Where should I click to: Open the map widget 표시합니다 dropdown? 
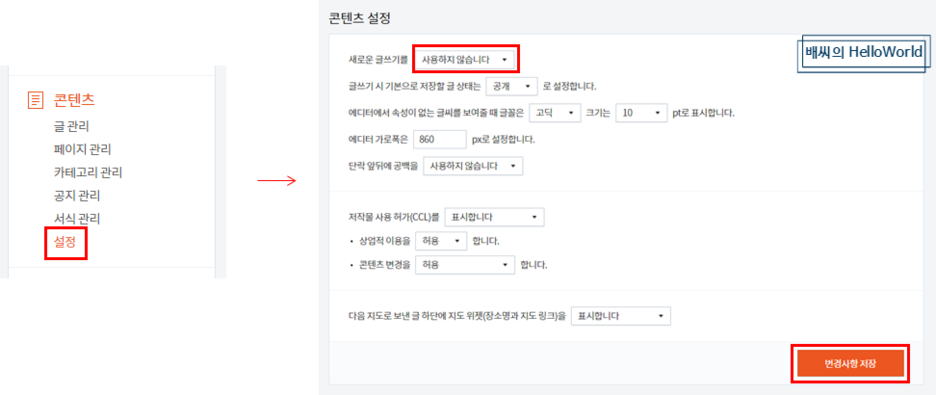pyautogui.click(x=621, y=316)
